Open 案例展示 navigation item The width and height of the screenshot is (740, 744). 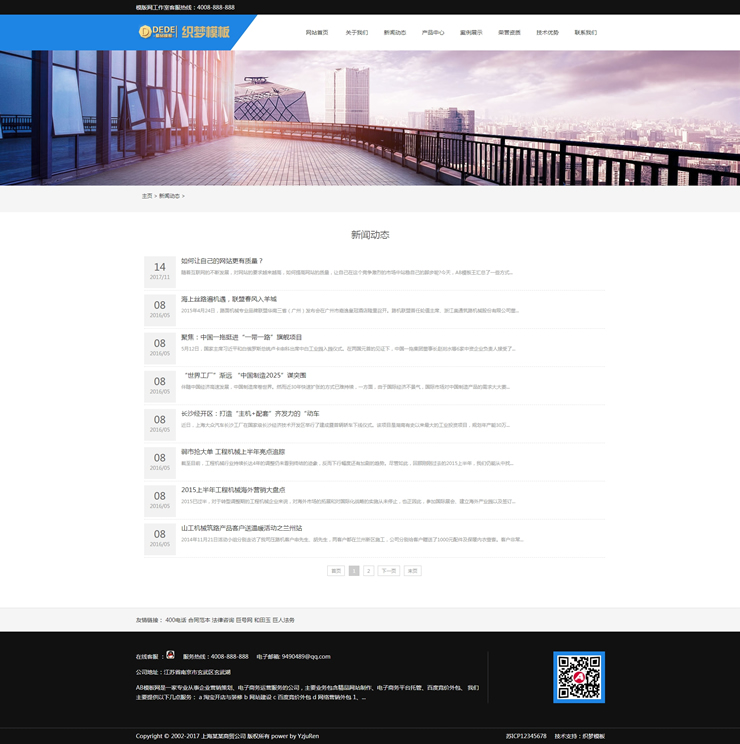click(471, 32)
